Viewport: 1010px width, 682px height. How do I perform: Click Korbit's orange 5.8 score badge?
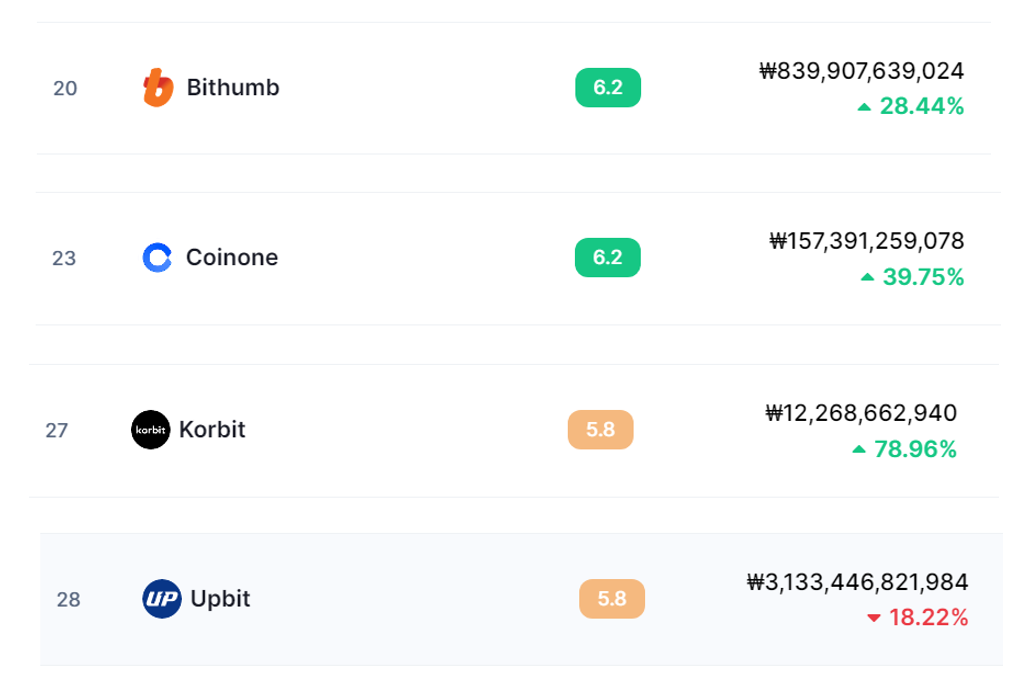click(600, 430)
